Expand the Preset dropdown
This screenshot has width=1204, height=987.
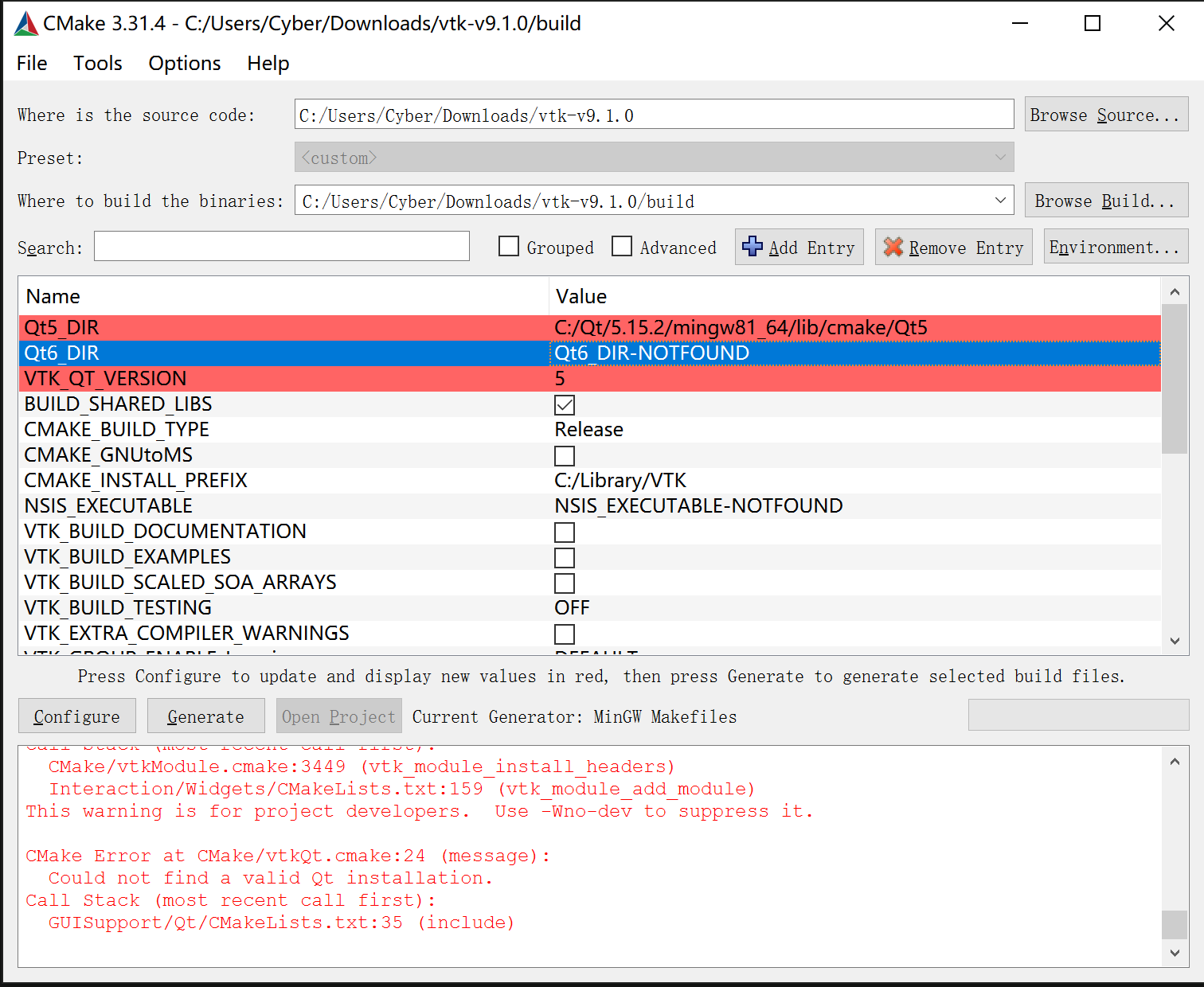(x=1000, y=158)
